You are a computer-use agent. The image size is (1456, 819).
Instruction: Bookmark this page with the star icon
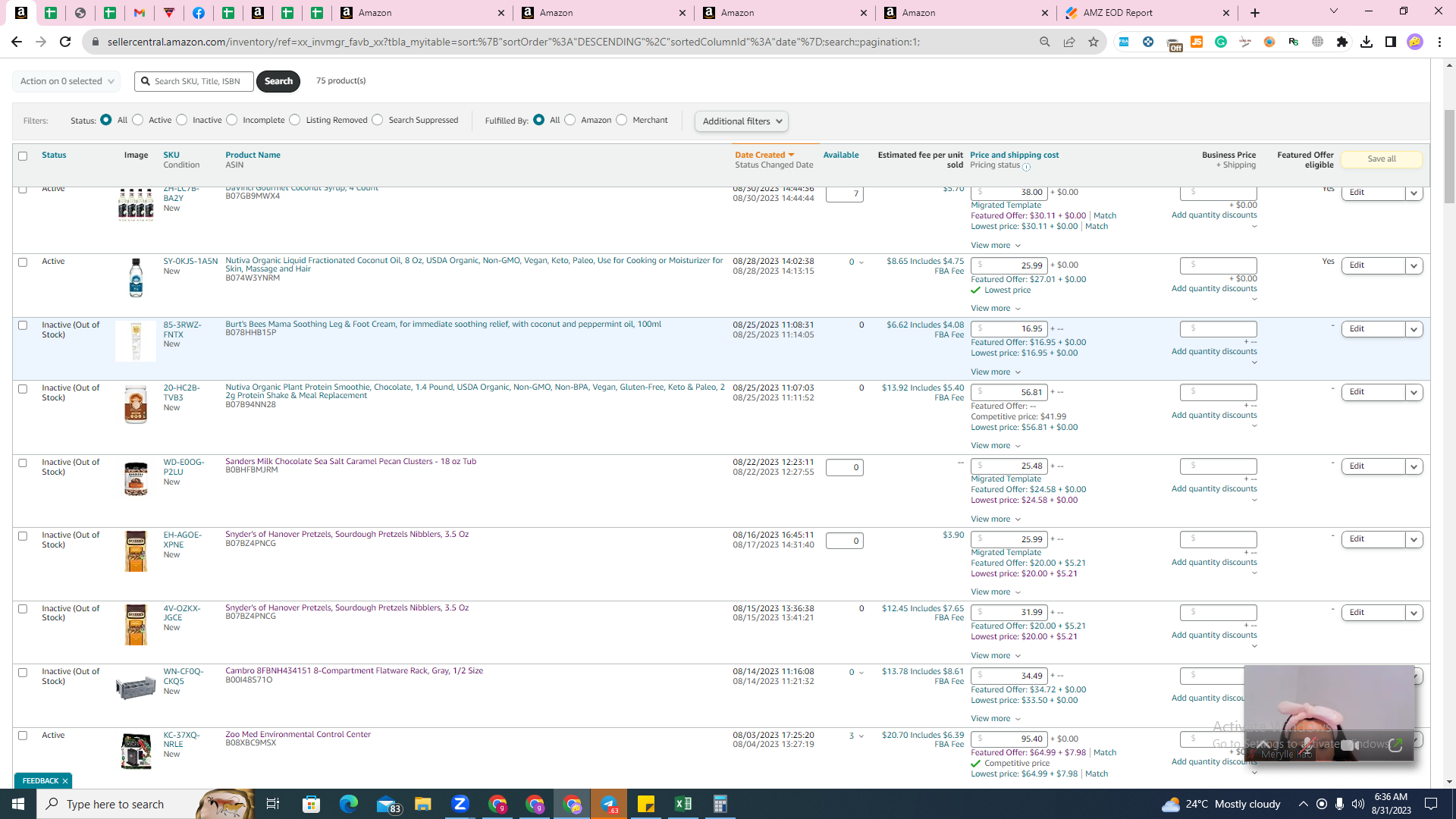[x=1094, y=42]
